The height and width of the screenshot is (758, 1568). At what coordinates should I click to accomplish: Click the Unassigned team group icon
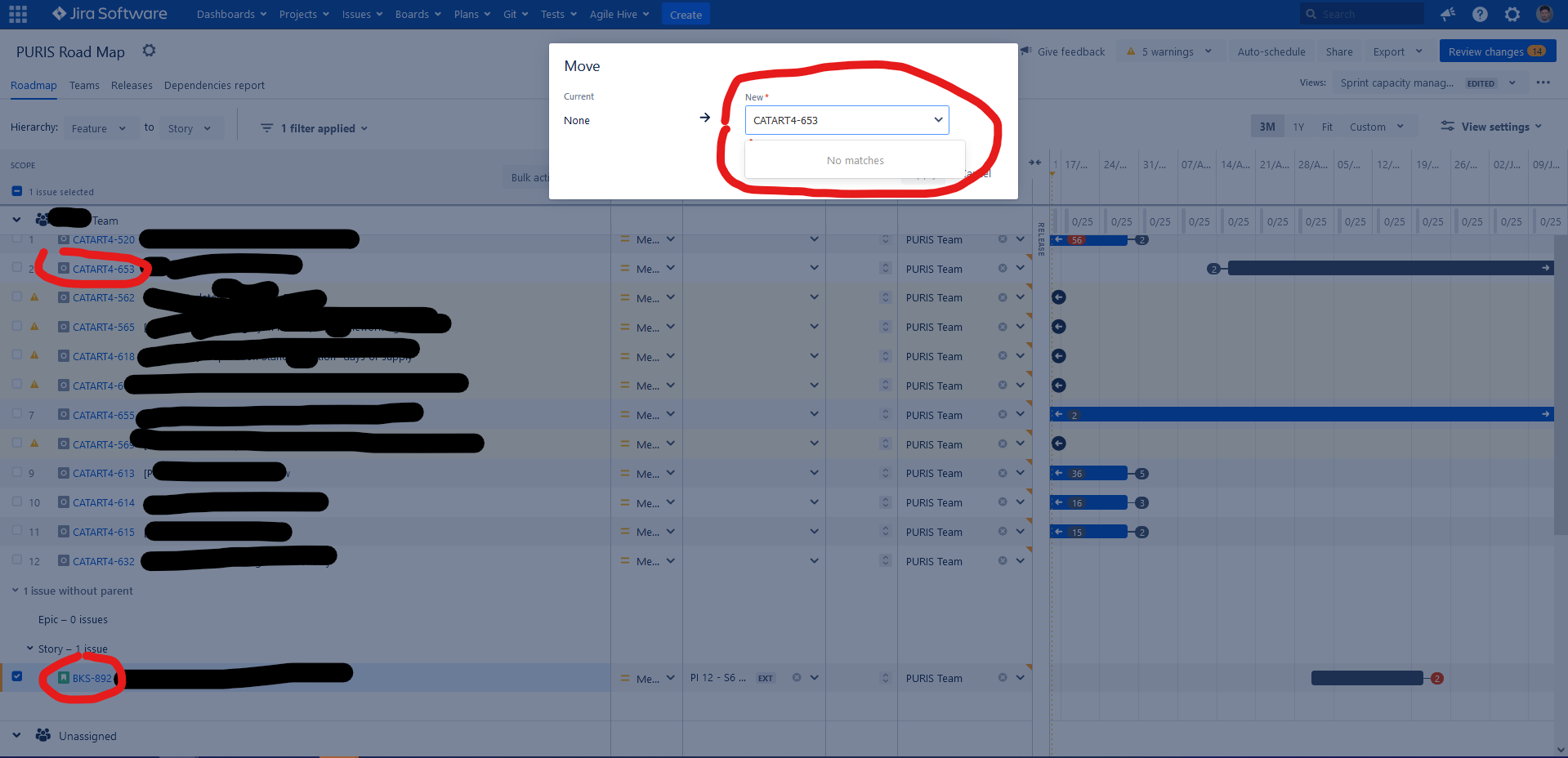[43, 735]
